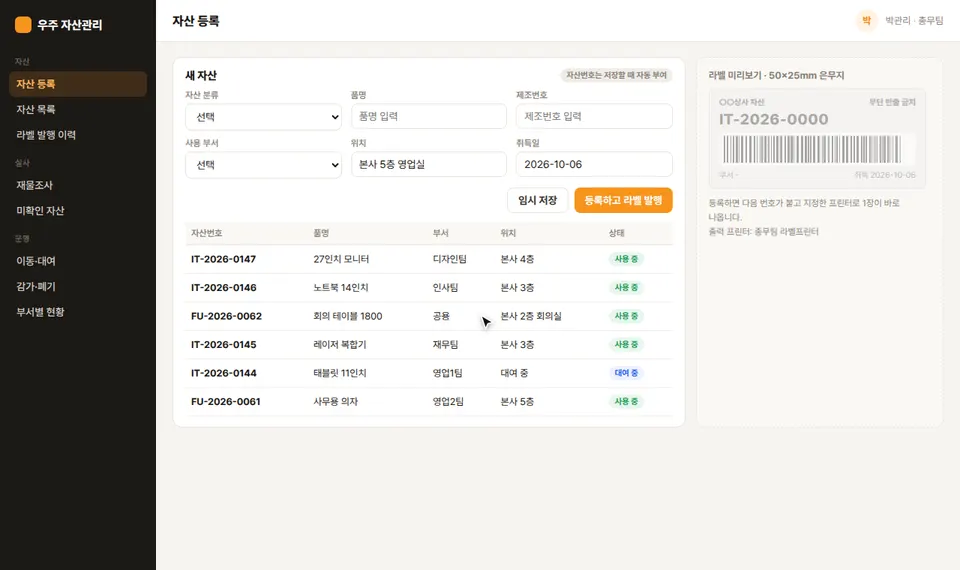
Task: Select asset number FU-2026-0061
Action: [225, 402]
